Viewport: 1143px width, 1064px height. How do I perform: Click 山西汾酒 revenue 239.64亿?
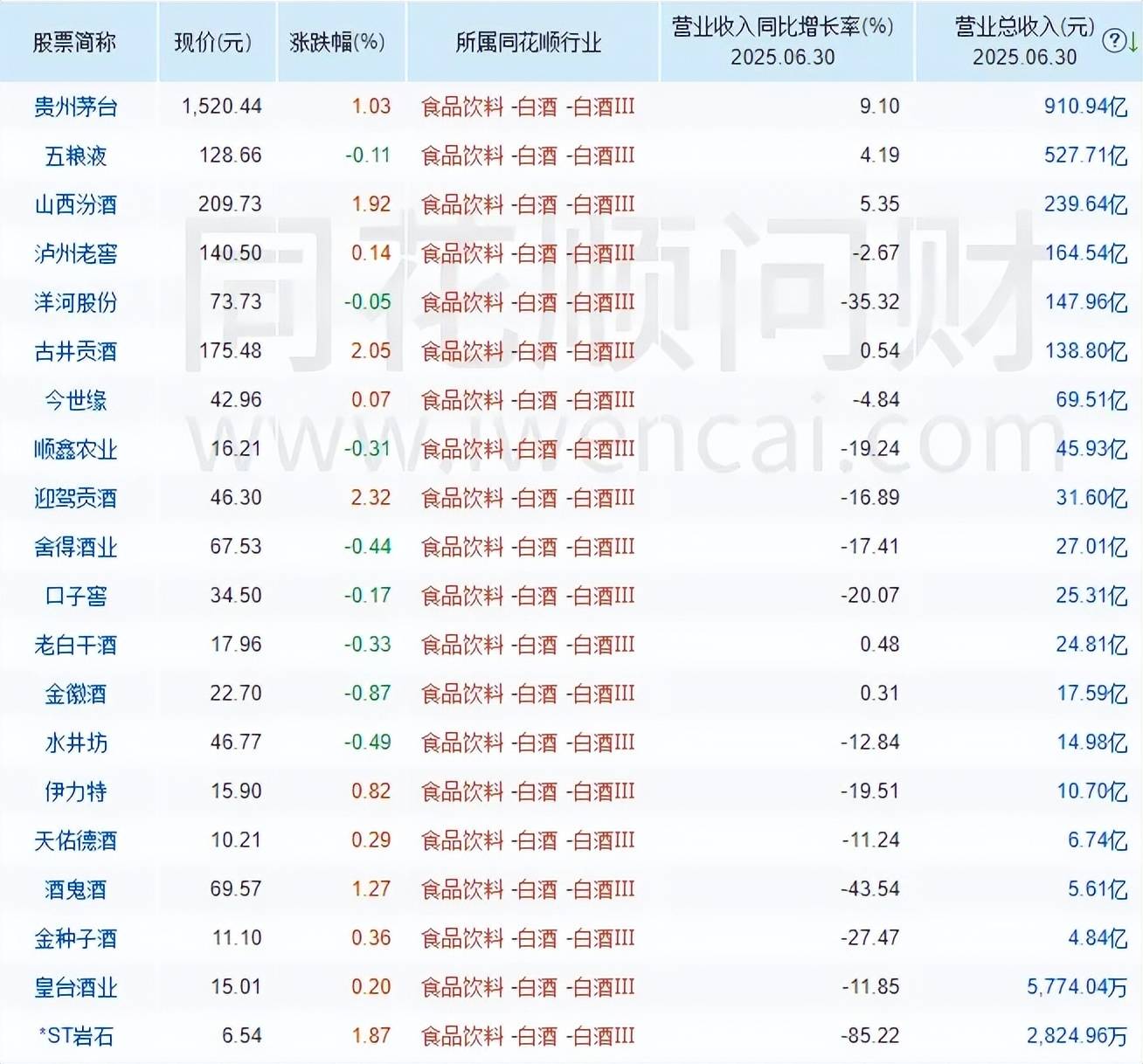[x=1085, y=204]
